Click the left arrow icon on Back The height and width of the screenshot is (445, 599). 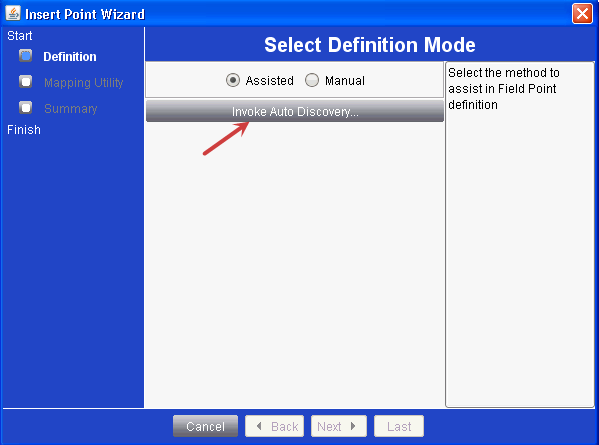[x=259, y=426]
